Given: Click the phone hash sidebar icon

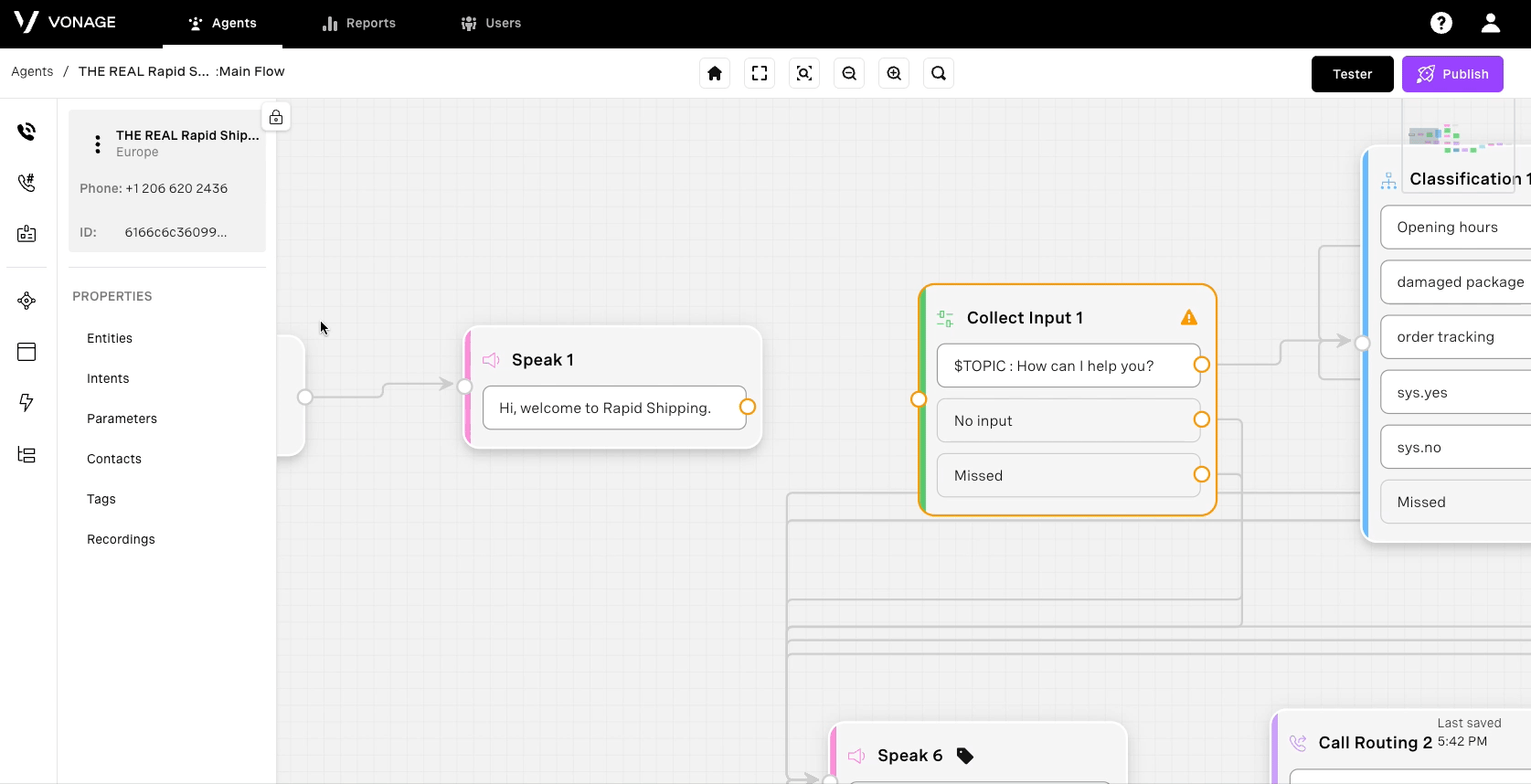Looking at the screenshot, I should 27,183.
